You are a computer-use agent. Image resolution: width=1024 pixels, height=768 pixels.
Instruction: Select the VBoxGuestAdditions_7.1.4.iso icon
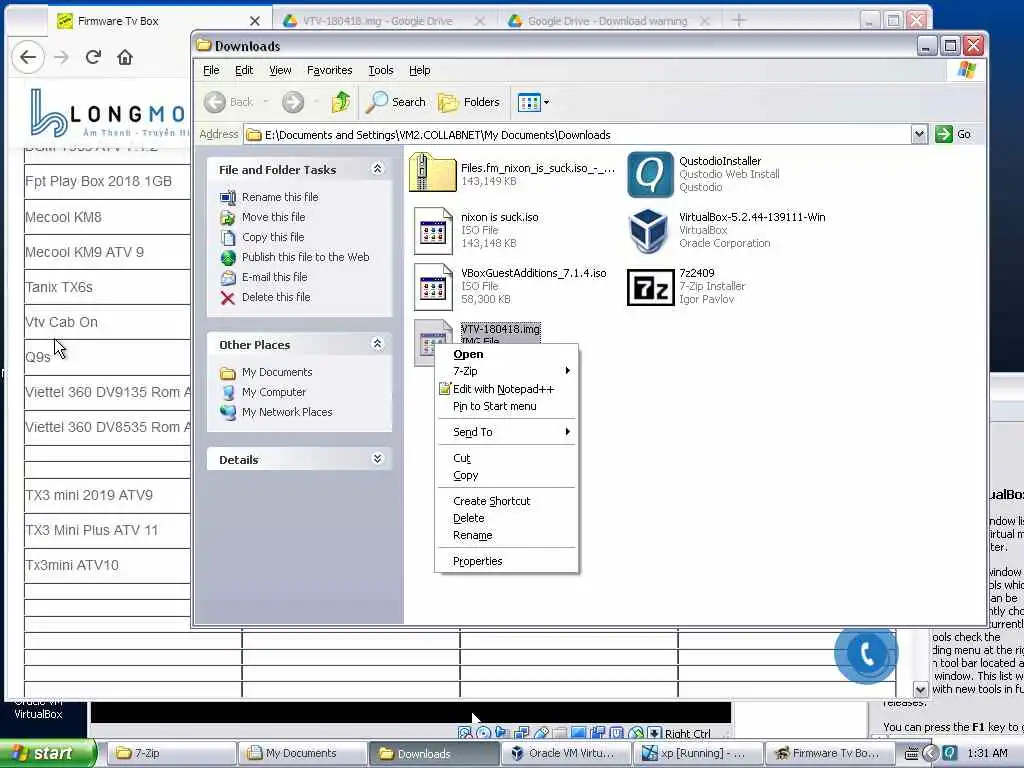[x=432, y=286]
